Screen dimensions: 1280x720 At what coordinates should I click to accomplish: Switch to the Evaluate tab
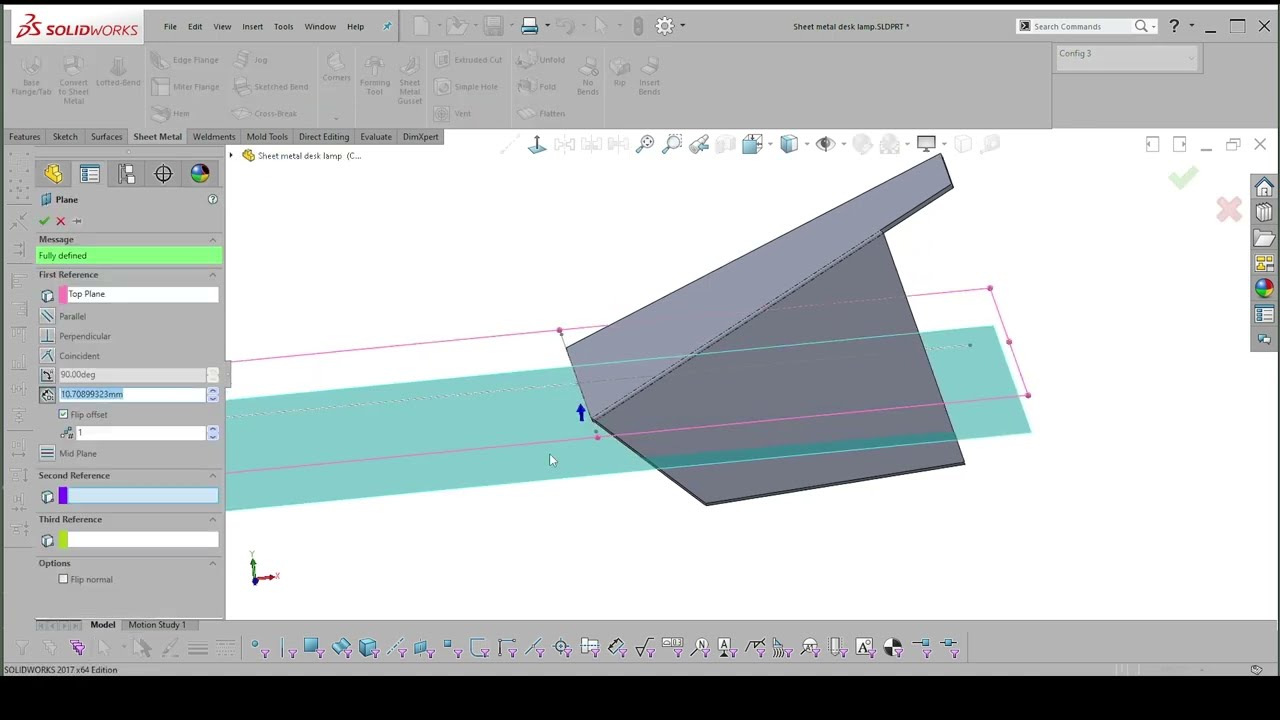tap(376, 137)
